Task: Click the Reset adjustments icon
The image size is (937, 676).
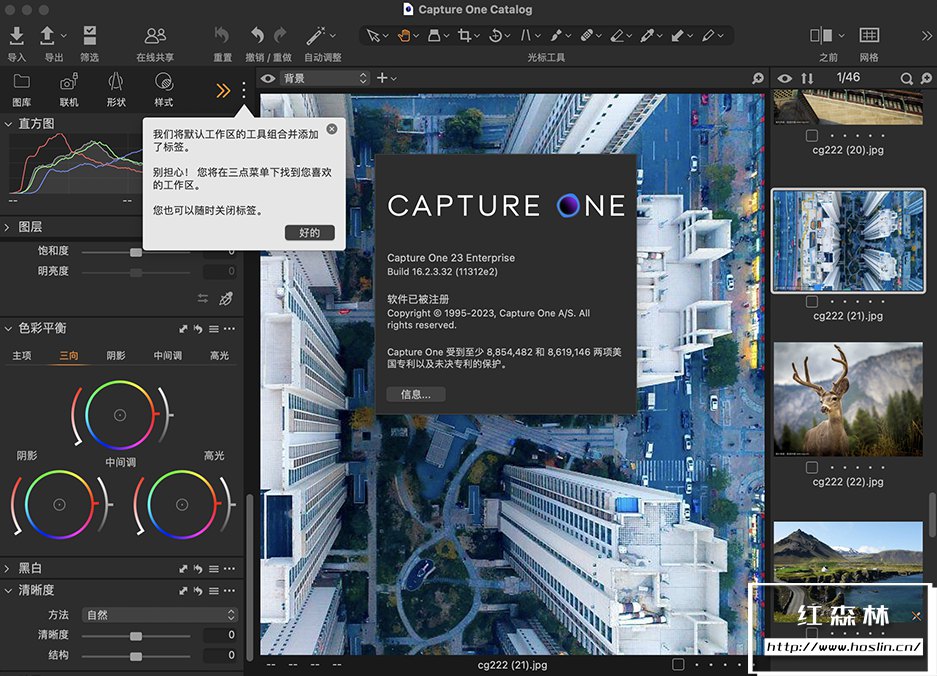Action: pyautogui.click(x=222, y=37)
